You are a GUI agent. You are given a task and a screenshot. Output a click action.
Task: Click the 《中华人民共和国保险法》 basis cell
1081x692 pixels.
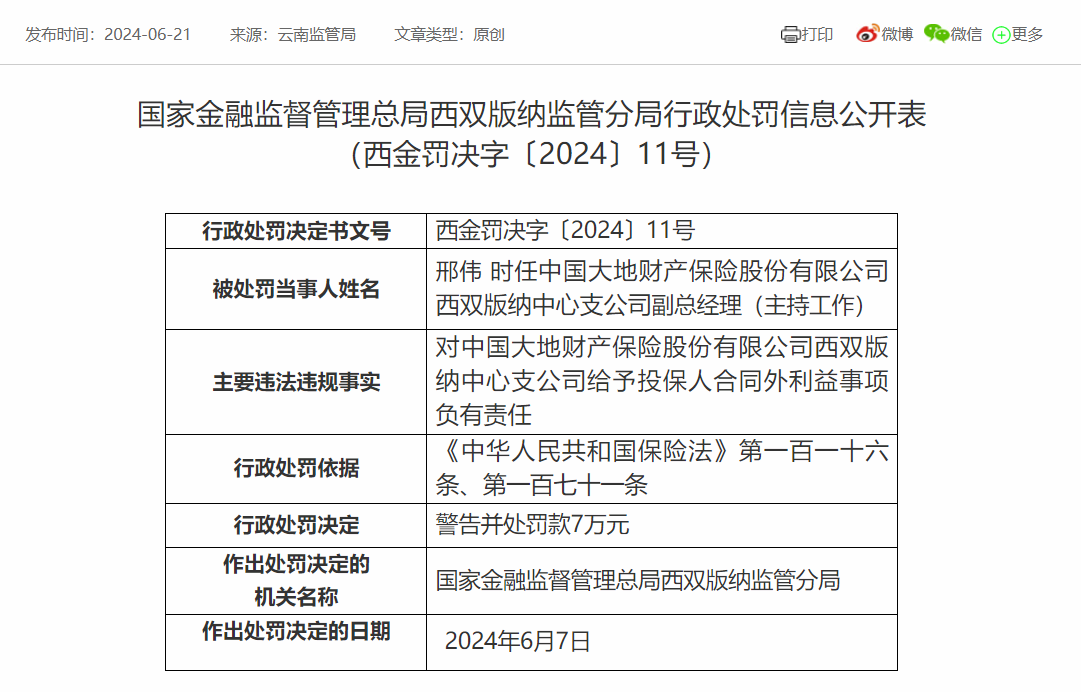pyautogui.click(x=662, y=469)
